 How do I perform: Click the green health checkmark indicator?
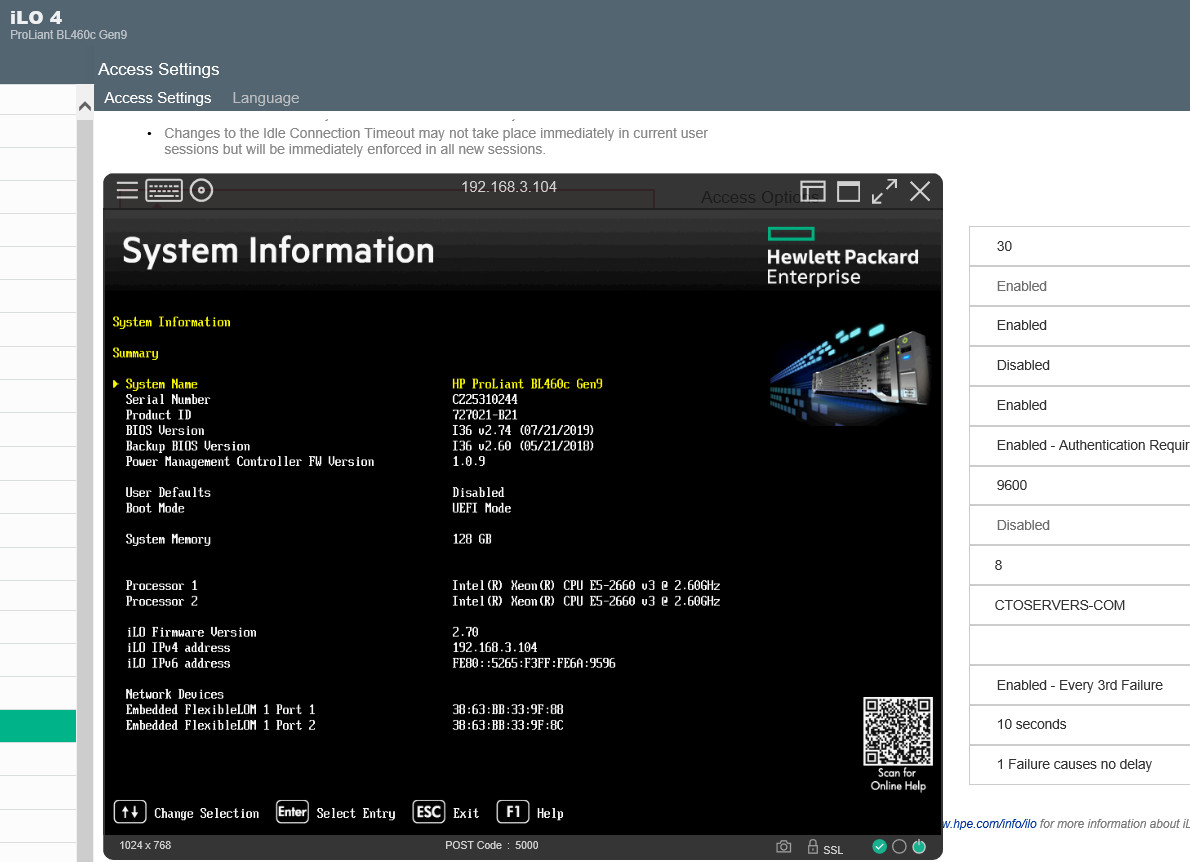[880, 846]
